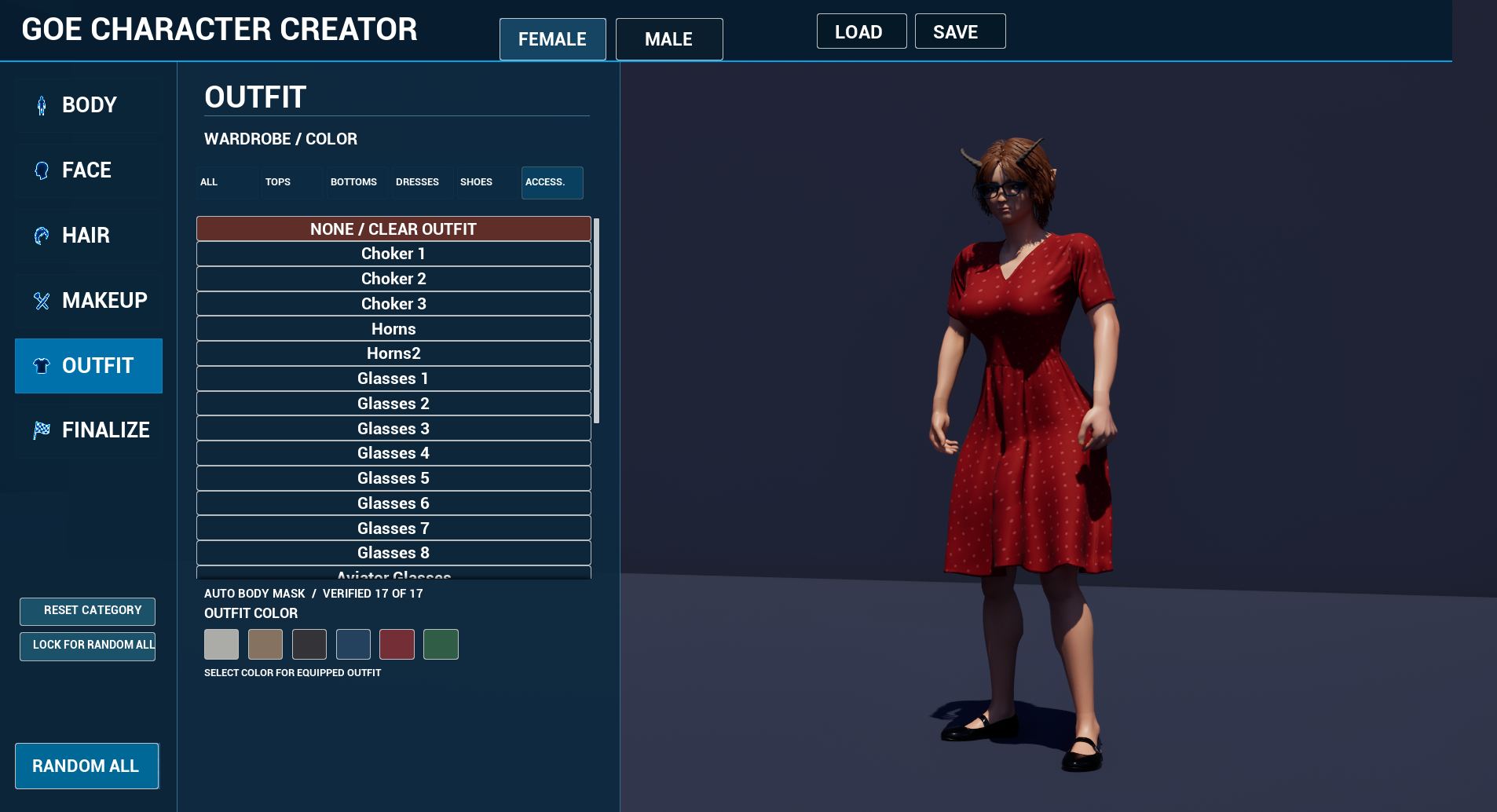This screenshot has height=812, width=1497.
Task: Equip Choker 3 accessory
Action: point(393,304)
